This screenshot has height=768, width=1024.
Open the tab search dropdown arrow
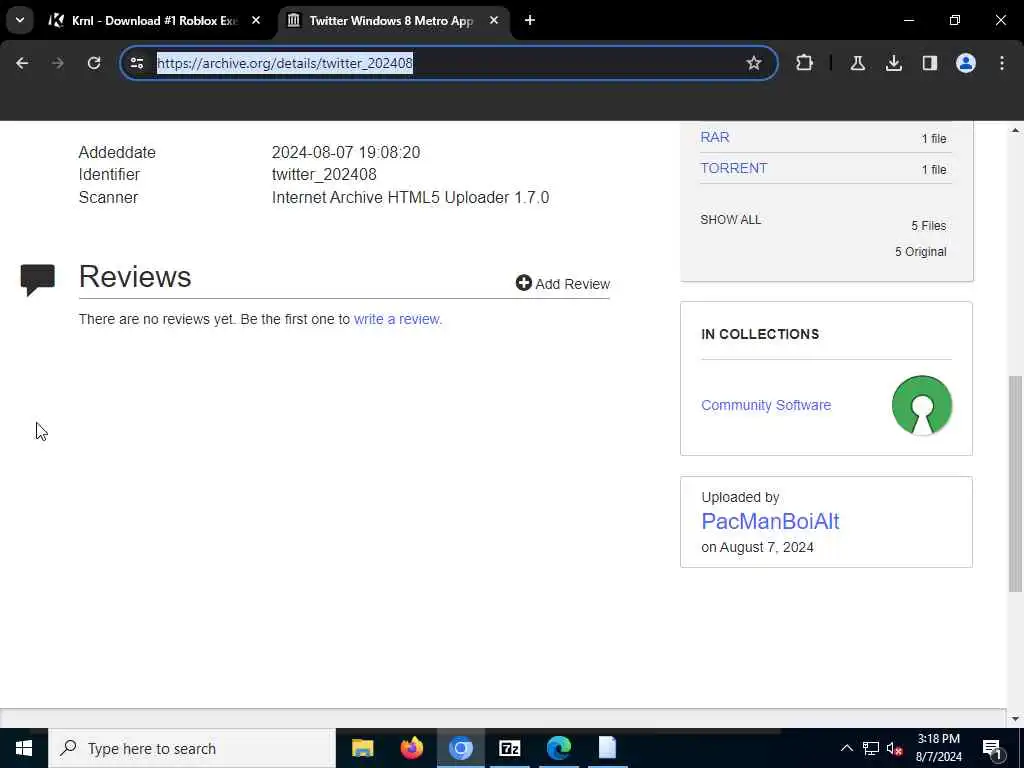(x=20, y=20)
